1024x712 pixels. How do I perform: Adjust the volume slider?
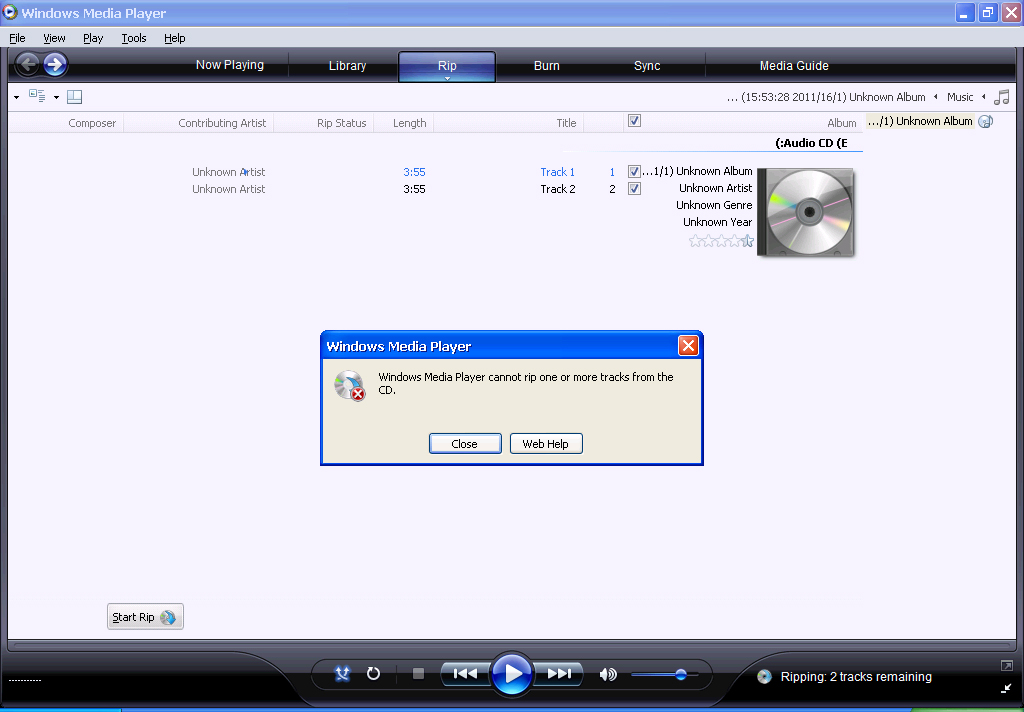pyautogui.click(x=665, y=675)
